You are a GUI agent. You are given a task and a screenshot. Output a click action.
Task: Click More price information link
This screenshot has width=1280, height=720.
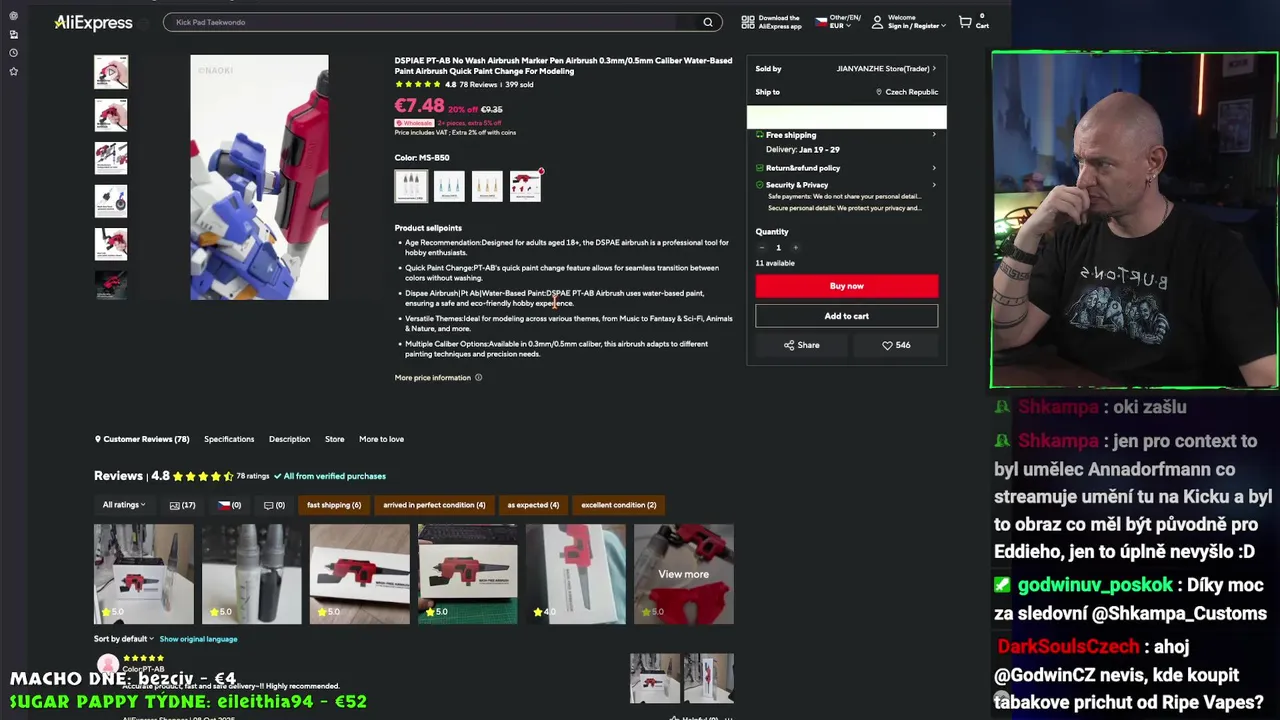(432, 378)
